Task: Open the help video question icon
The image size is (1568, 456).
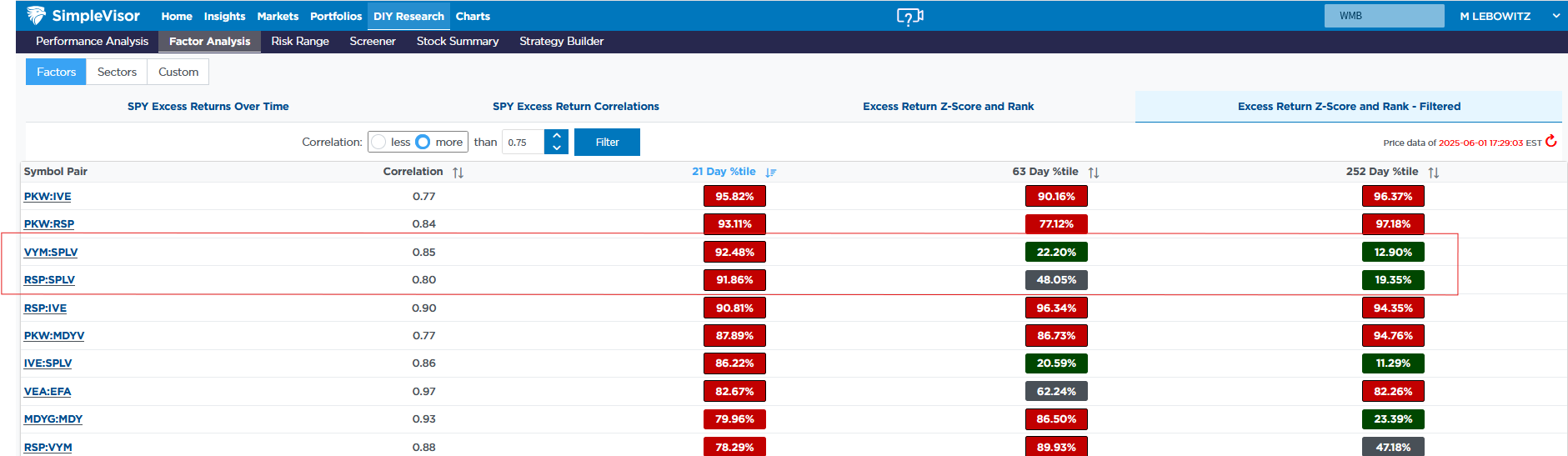Action: point(909,16)
